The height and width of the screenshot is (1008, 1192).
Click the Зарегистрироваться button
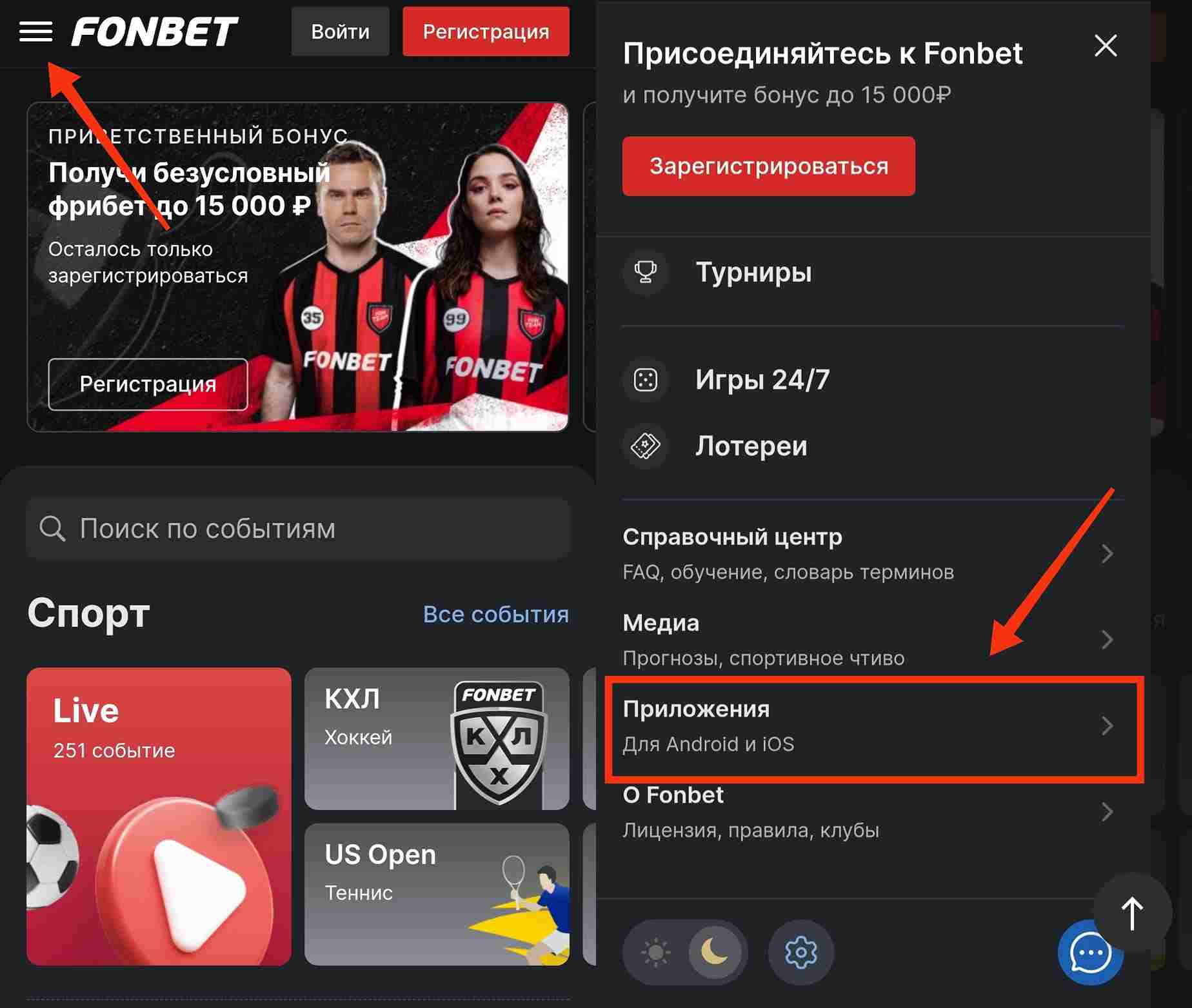click(768, 166)
